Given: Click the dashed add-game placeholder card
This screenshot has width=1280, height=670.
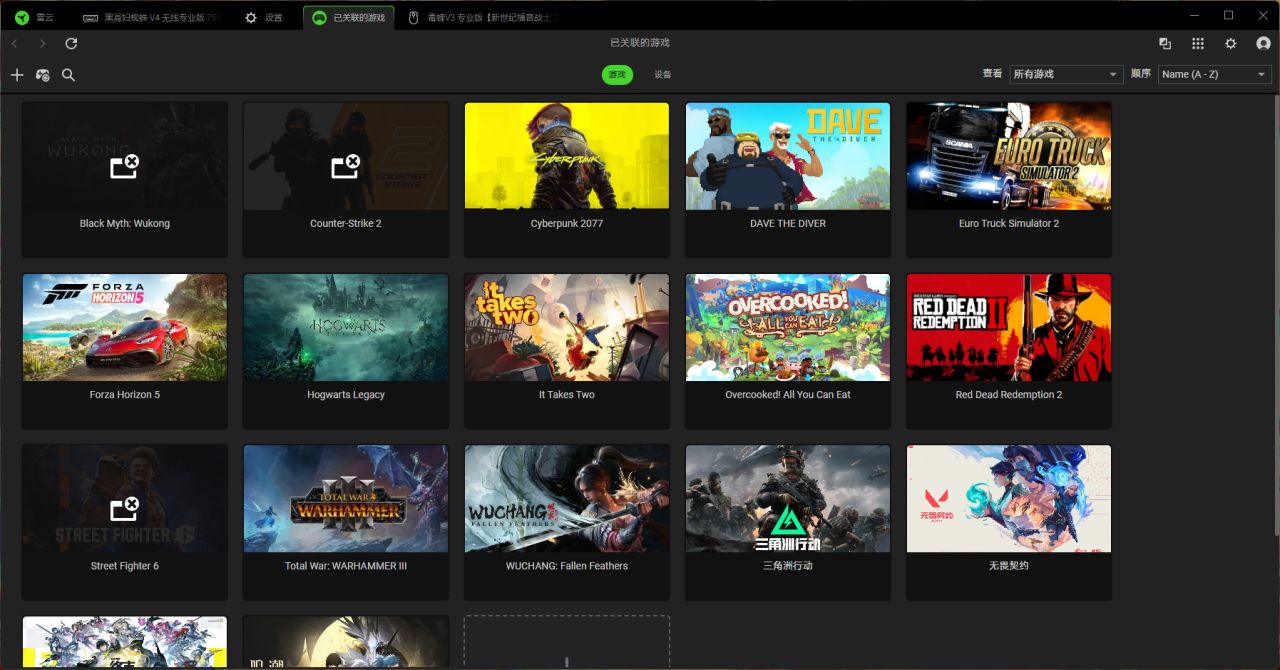Looking at the screenshot, I should [567, 642].
